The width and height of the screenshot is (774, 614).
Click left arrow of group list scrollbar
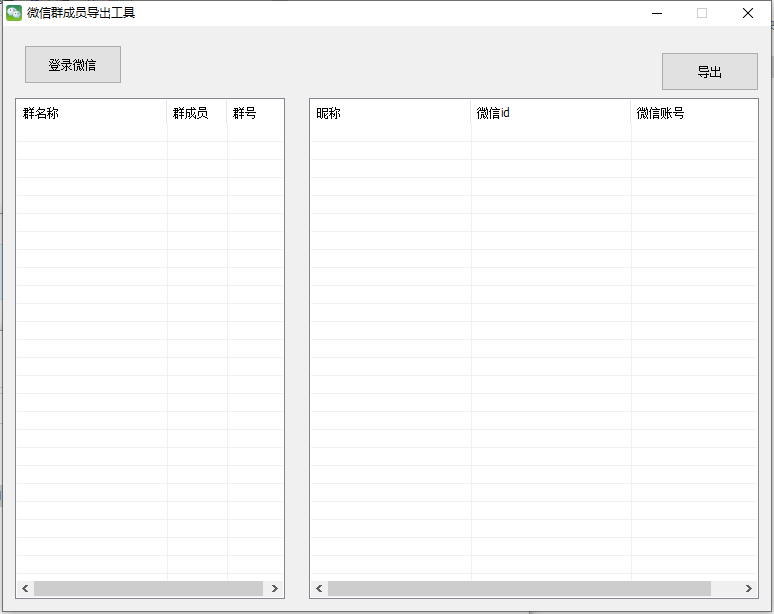click(25, 588)
